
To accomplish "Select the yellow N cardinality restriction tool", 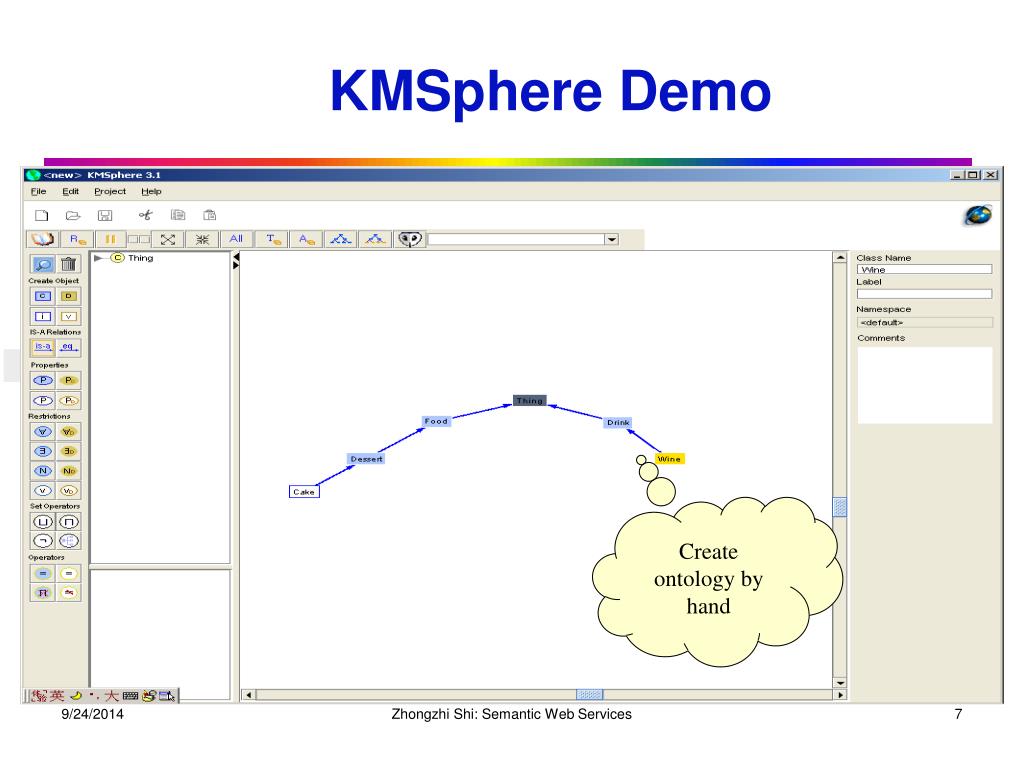I will pyautogui.click(x=69, y=471).
